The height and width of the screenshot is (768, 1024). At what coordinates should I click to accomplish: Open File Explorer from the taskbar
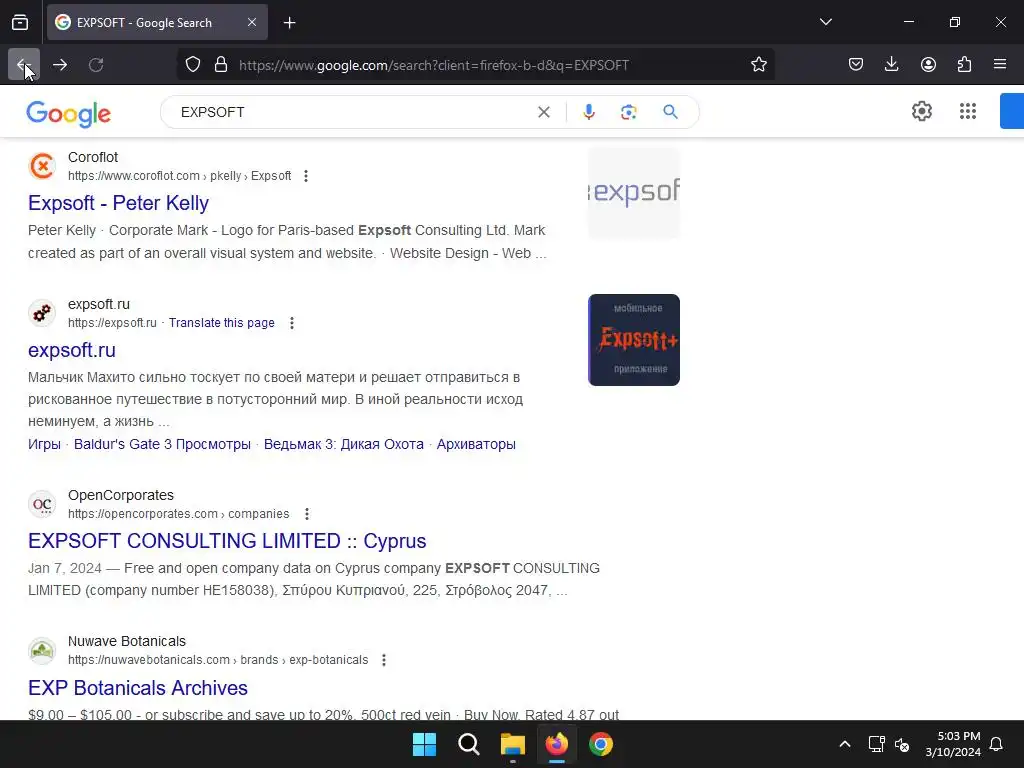pos(513,744)
